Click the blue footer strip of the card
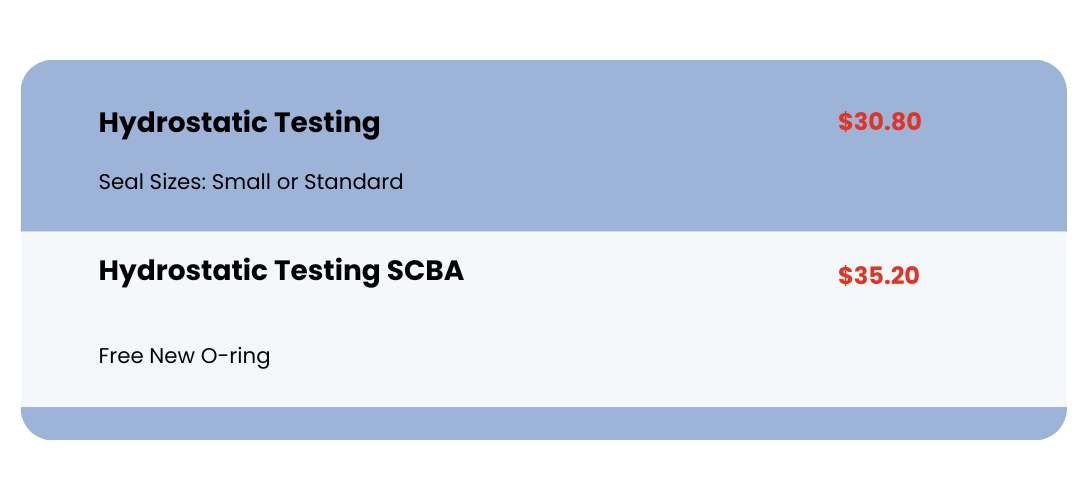The image size is (1080, 500). (x=543, y=423)
